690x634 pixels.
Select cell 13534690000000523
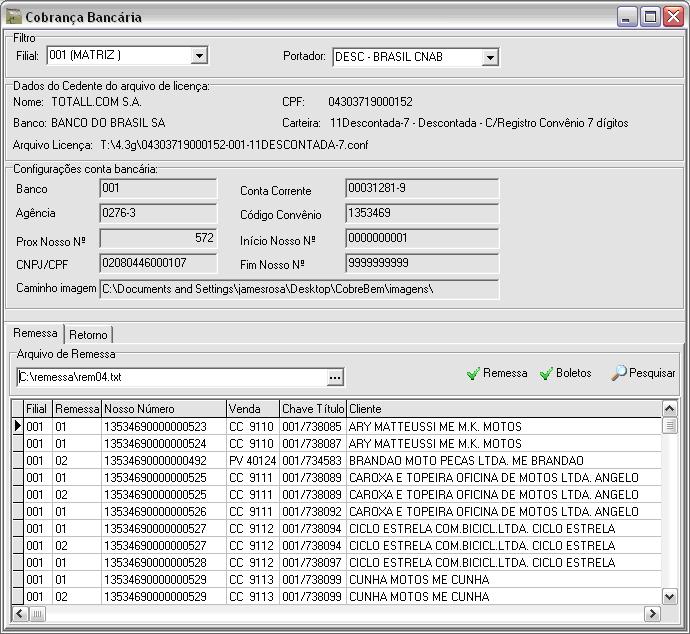[164, 427]
